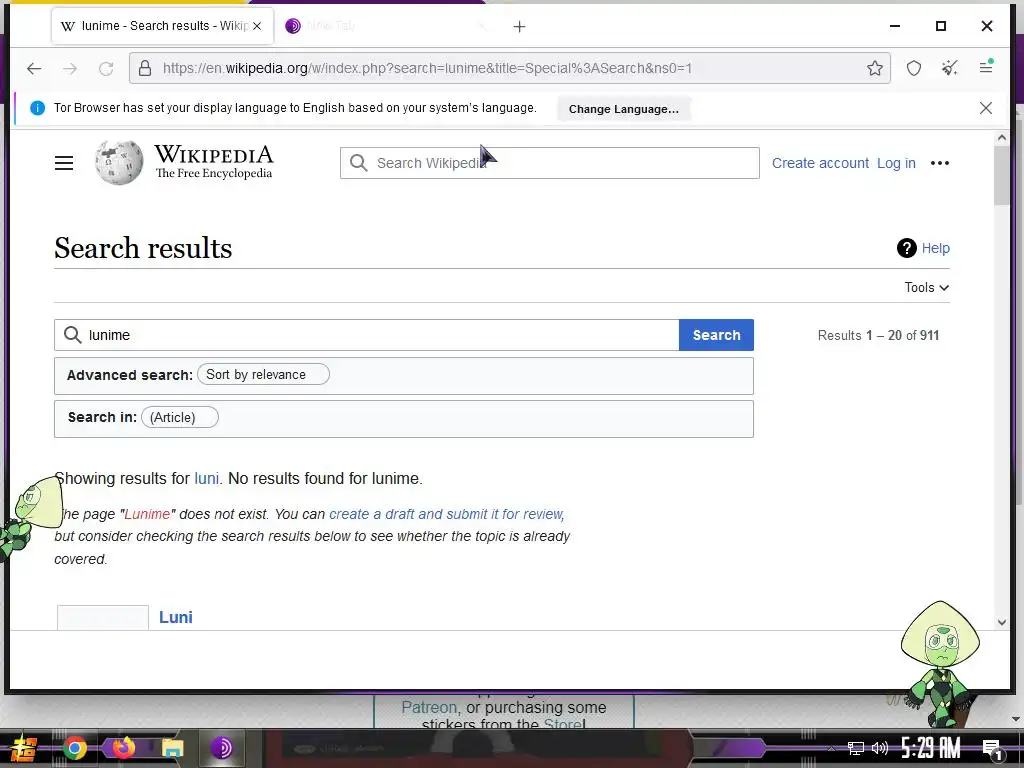Close the lunime Search results tab
The image size is (1024, 768).
coord(257,26)
